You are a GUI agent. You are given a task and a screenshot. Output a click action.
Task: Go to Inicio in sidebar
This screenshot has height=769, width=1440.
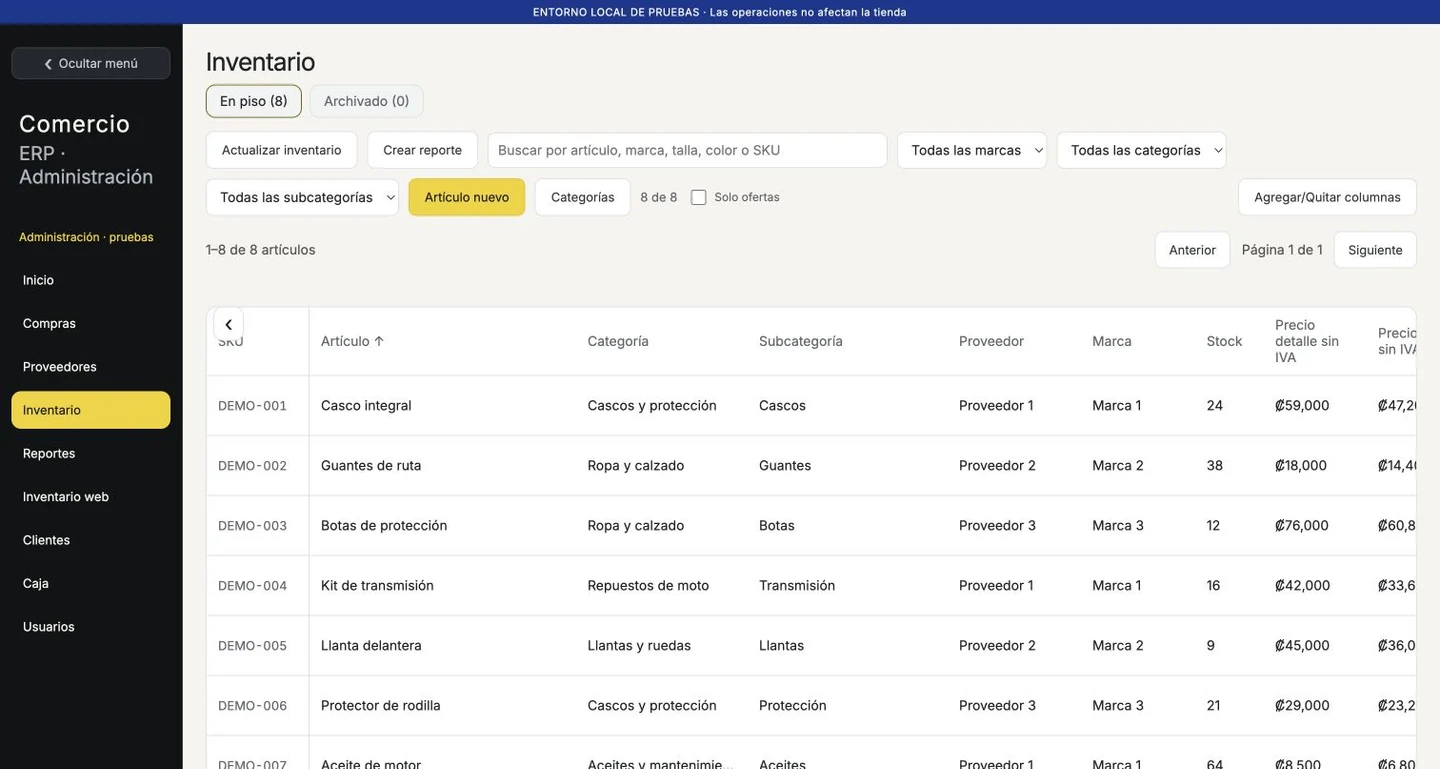point(91,280)
